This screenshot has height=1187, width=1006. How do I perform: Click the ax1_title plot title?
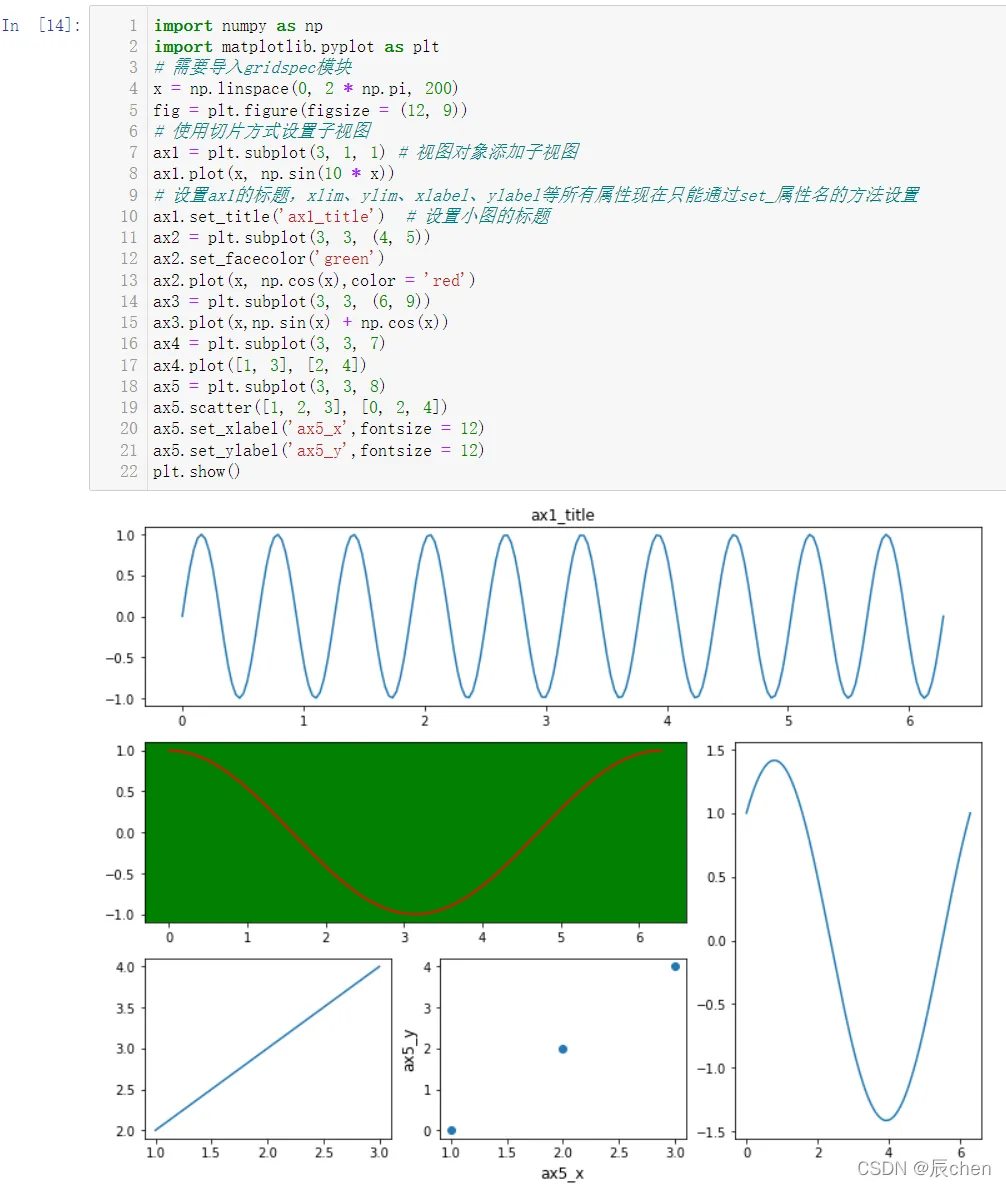(x=562, y=515)
